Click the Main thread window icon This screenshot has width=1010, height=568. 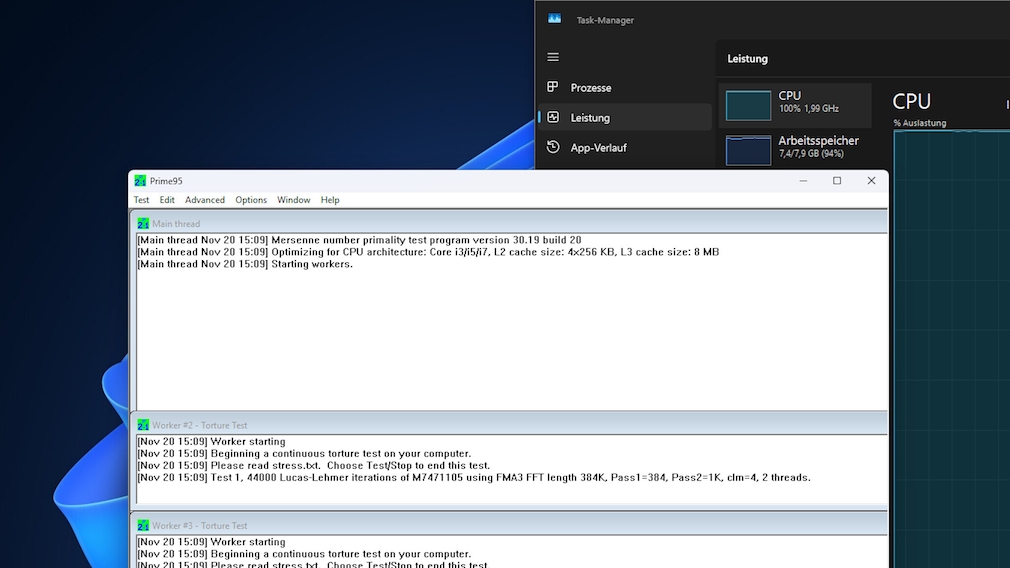click(143, 224)
